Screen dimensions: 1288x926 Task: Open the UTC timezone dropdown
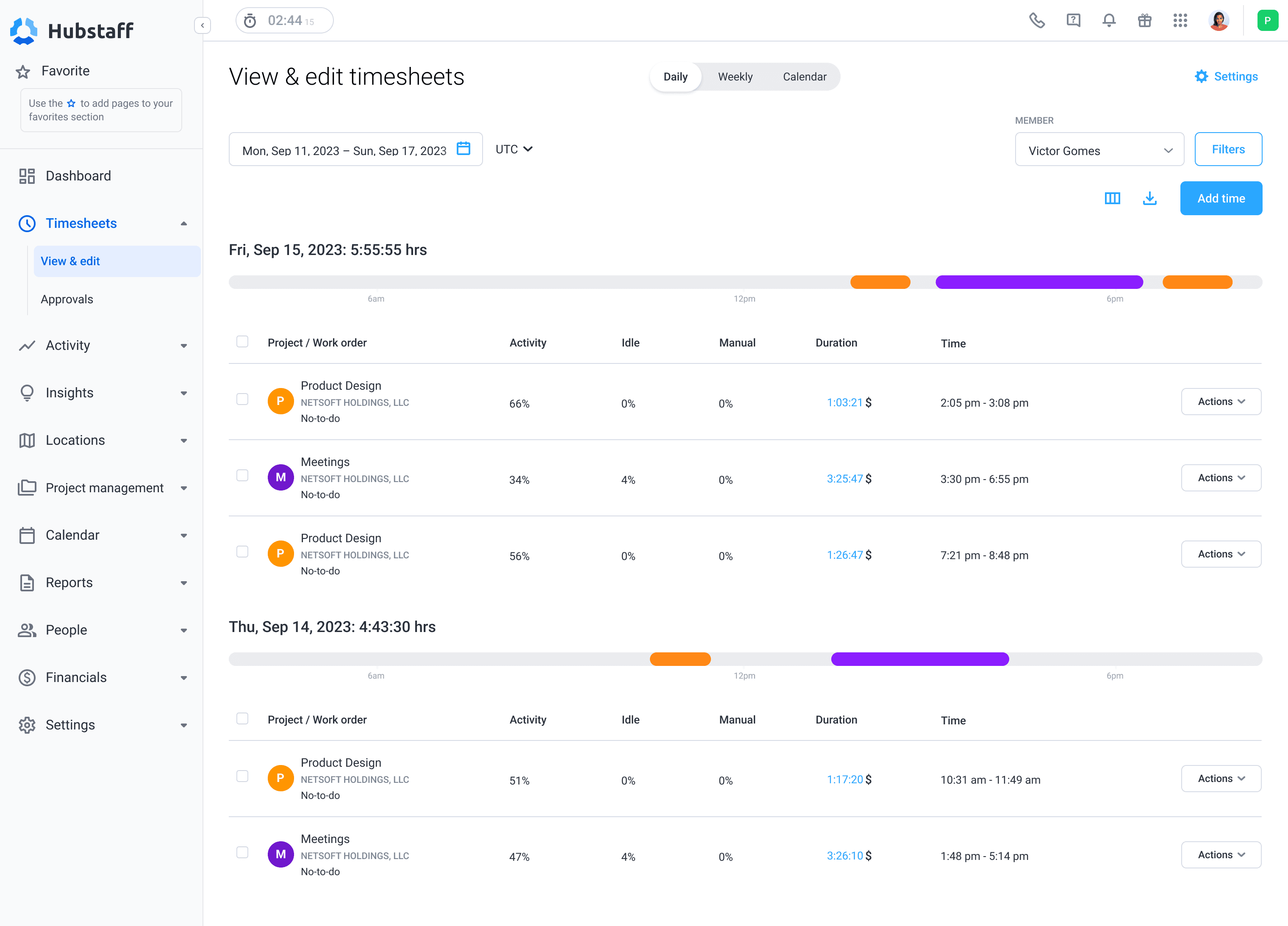514,149
